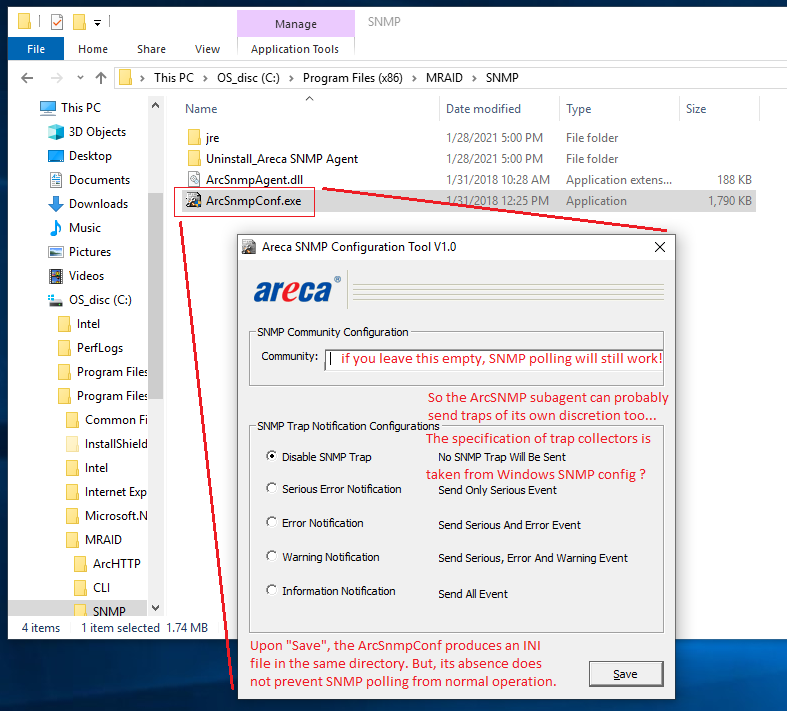Image resolution: width=787 pixels, height=711 pixels.
Task: Go up one folder level arrow
Action: [x=101, y=78]
